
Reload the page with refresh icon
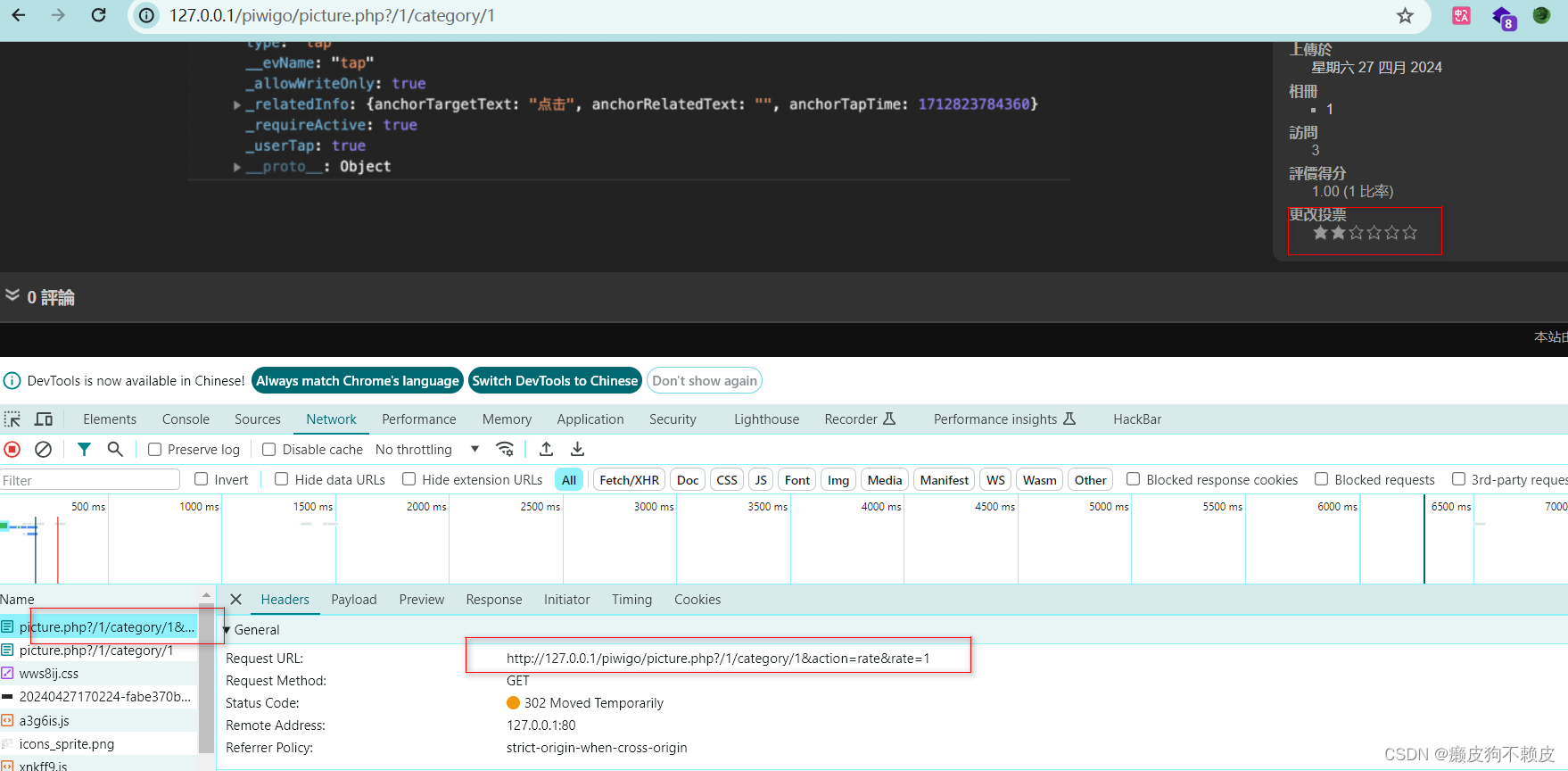(x=98, y=15)
